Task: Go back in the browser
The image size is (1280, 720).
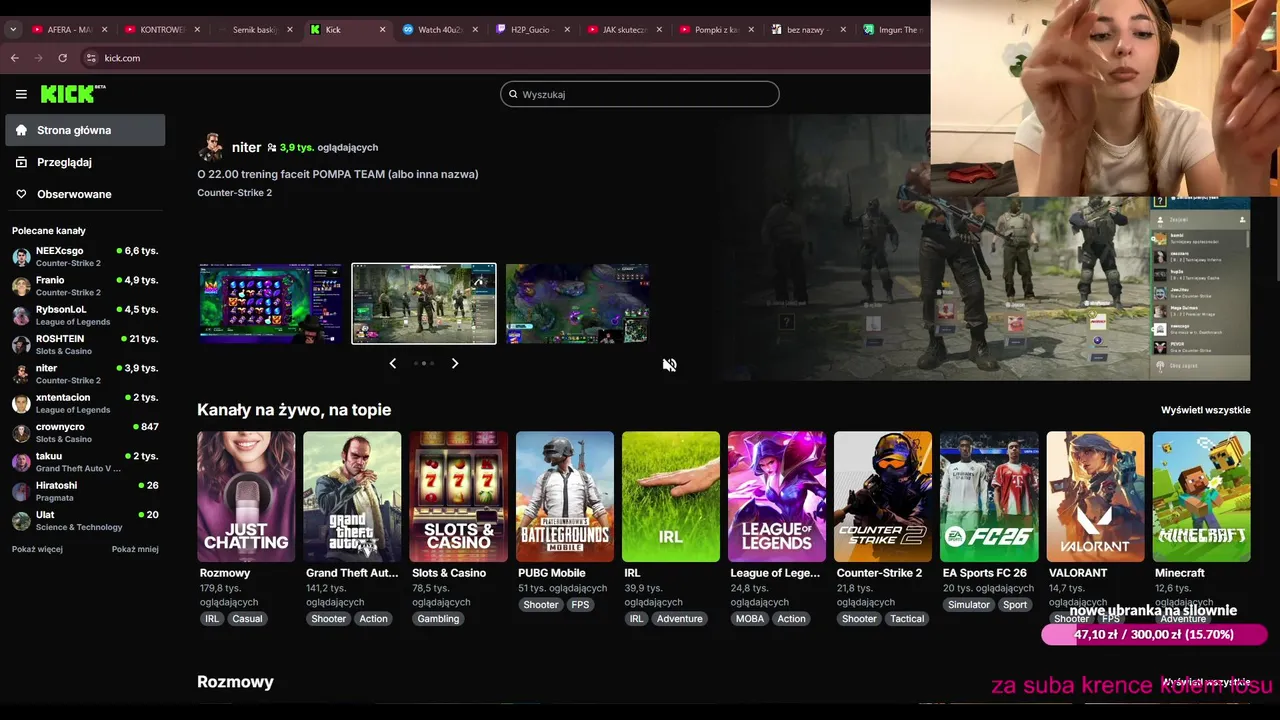Action: point(14,58)
